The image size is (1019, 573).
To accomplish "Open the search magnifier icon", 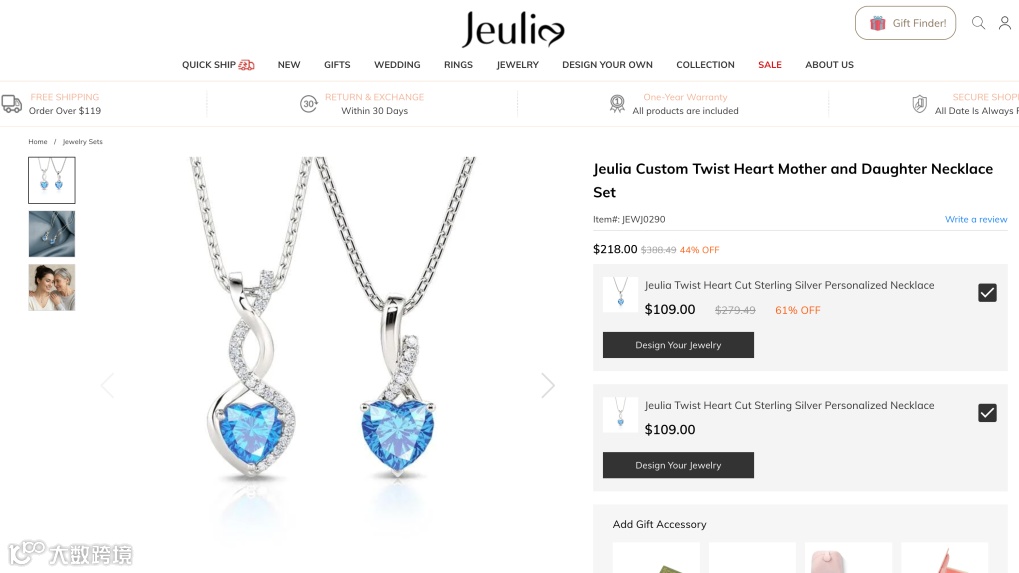I will tap(978, 23).
